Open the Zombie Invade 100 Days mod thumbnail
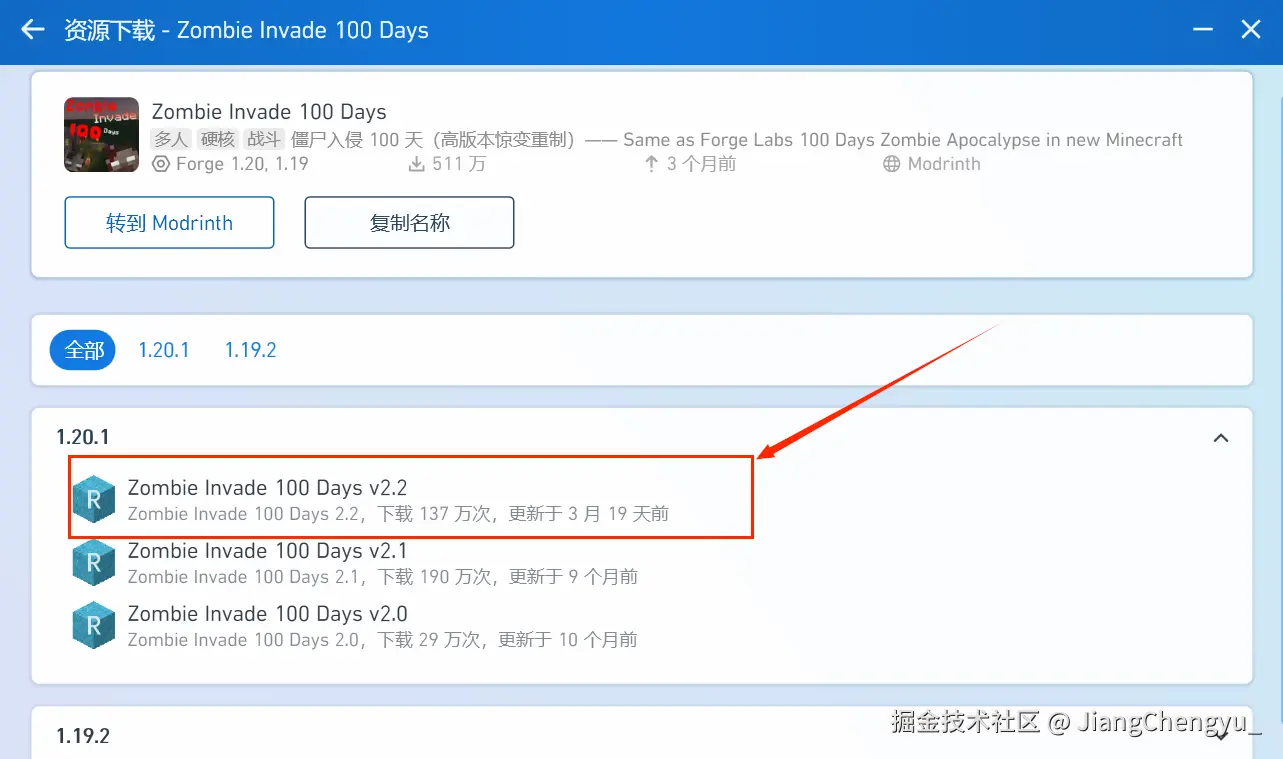This screenshot has height=759, width=1283. pyautogui.click(x=101, y=135)
